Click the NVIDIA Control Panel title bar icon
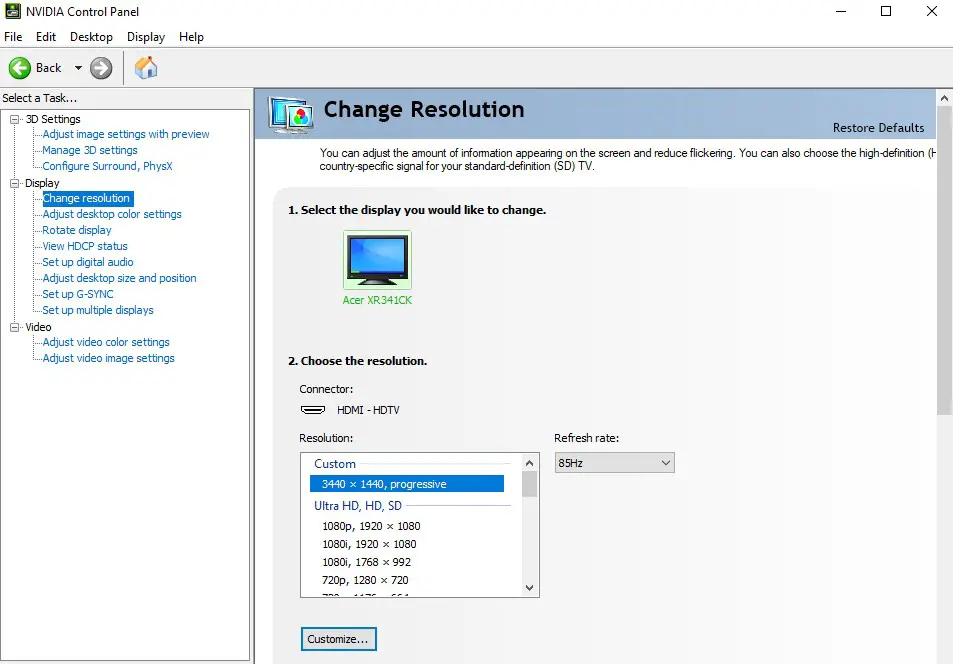 coord(13,11)
